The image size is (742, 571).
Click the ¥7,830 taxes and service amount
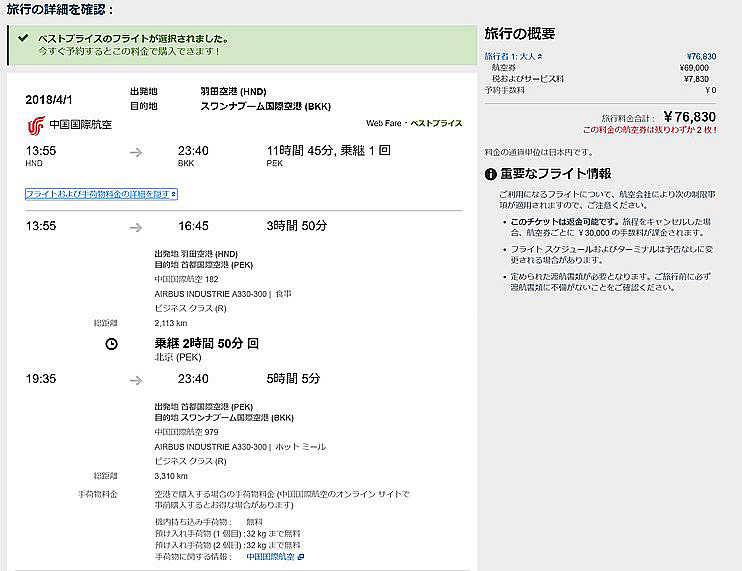coord(697,79)
